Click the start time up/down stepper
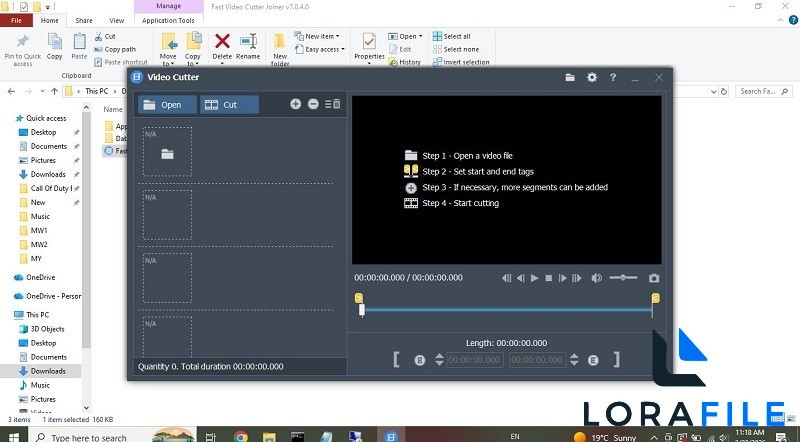The image size is (800, 442). tap(439, 360)
